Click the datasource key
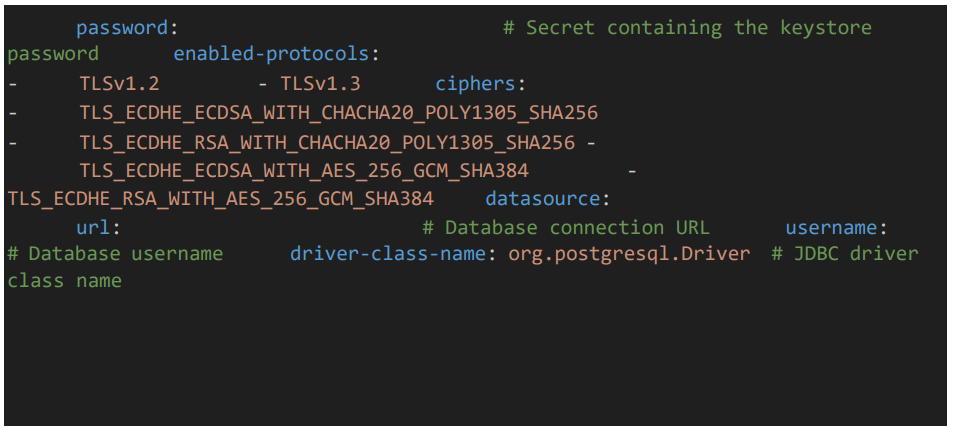 pos(543,199)
